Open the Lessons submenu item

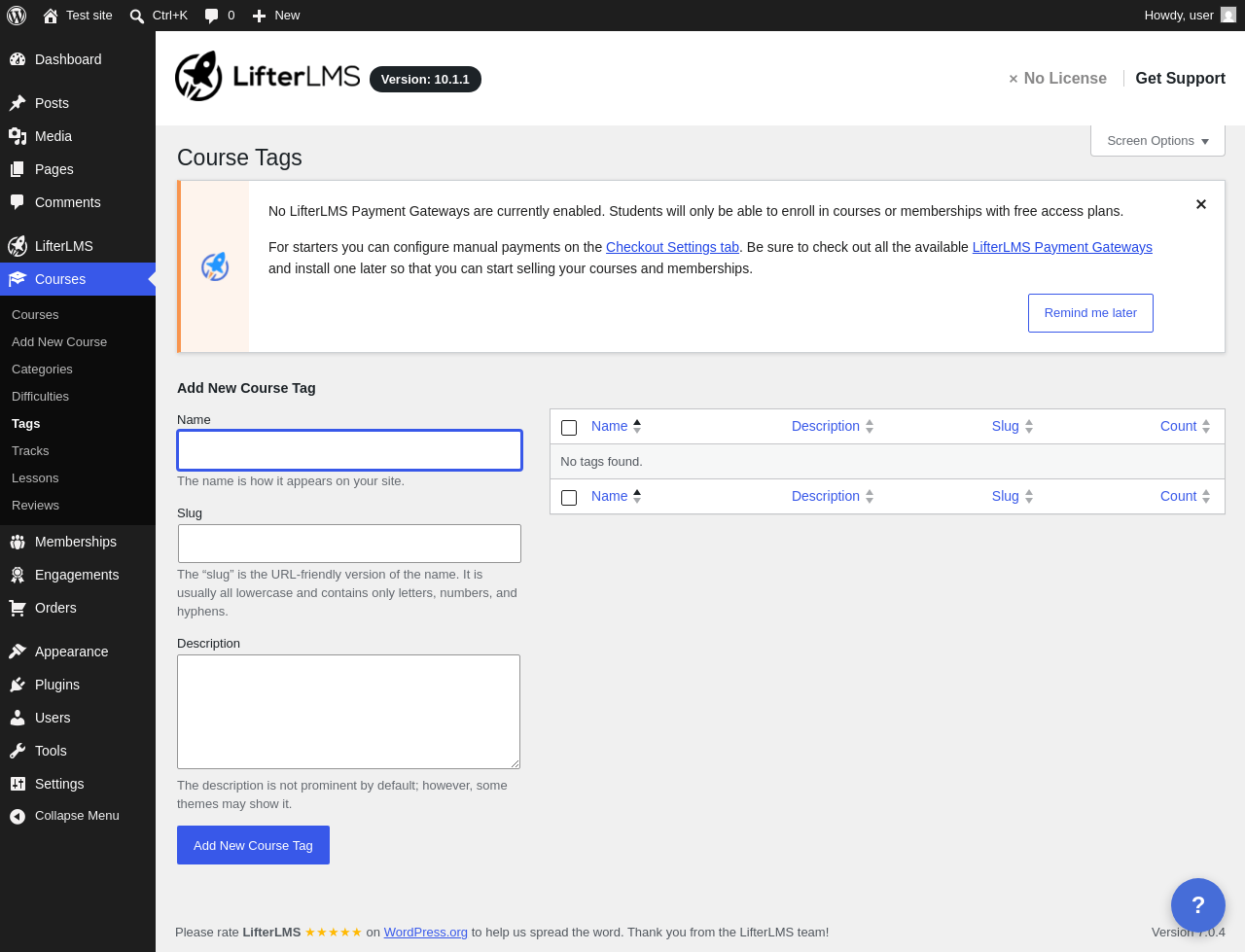tap(35, 478)
